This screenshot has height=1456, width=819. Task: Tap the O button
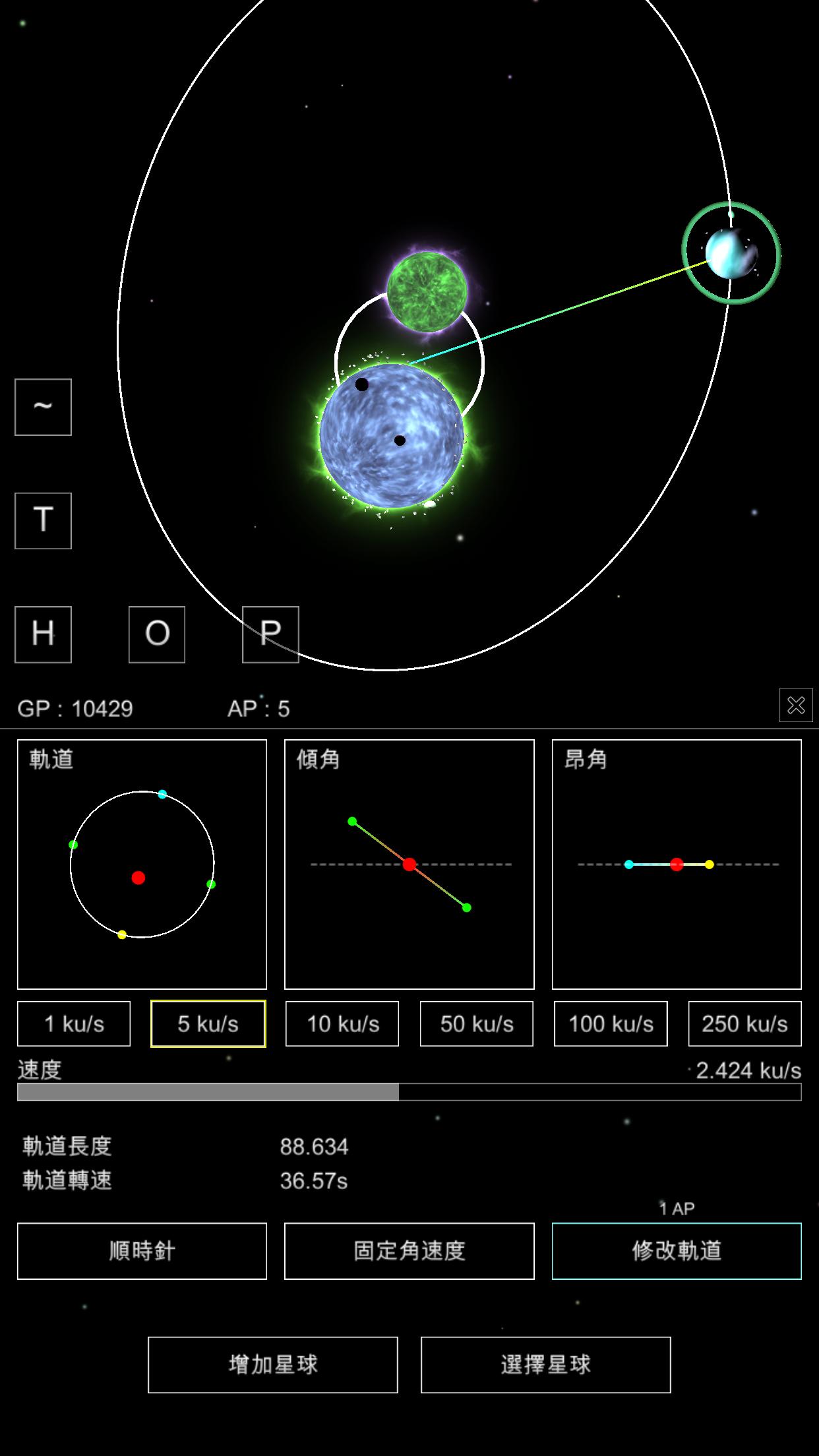(157, 634)
